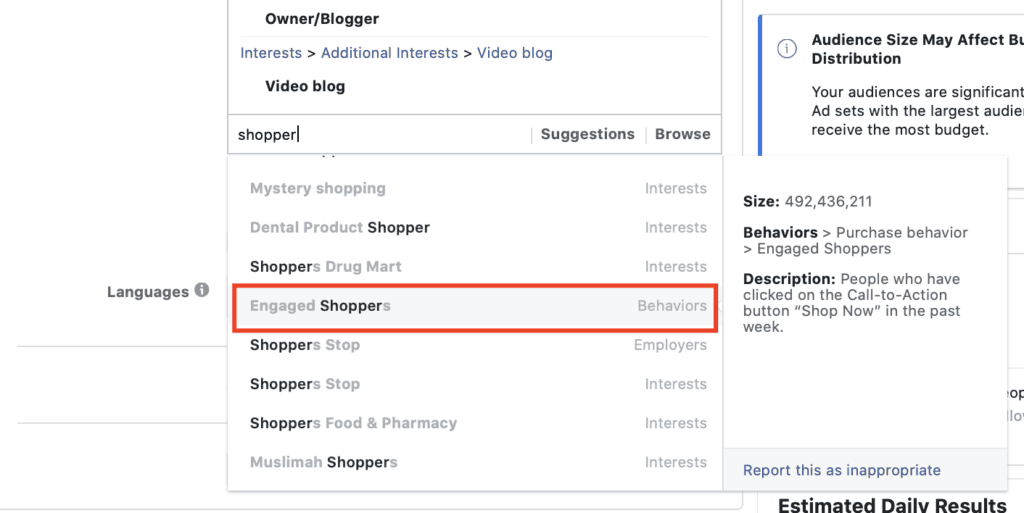Viewport: 1024px width, 513px height.
Task: Click the Audience Size info circle icon
Action: click(x=787, y=49)
